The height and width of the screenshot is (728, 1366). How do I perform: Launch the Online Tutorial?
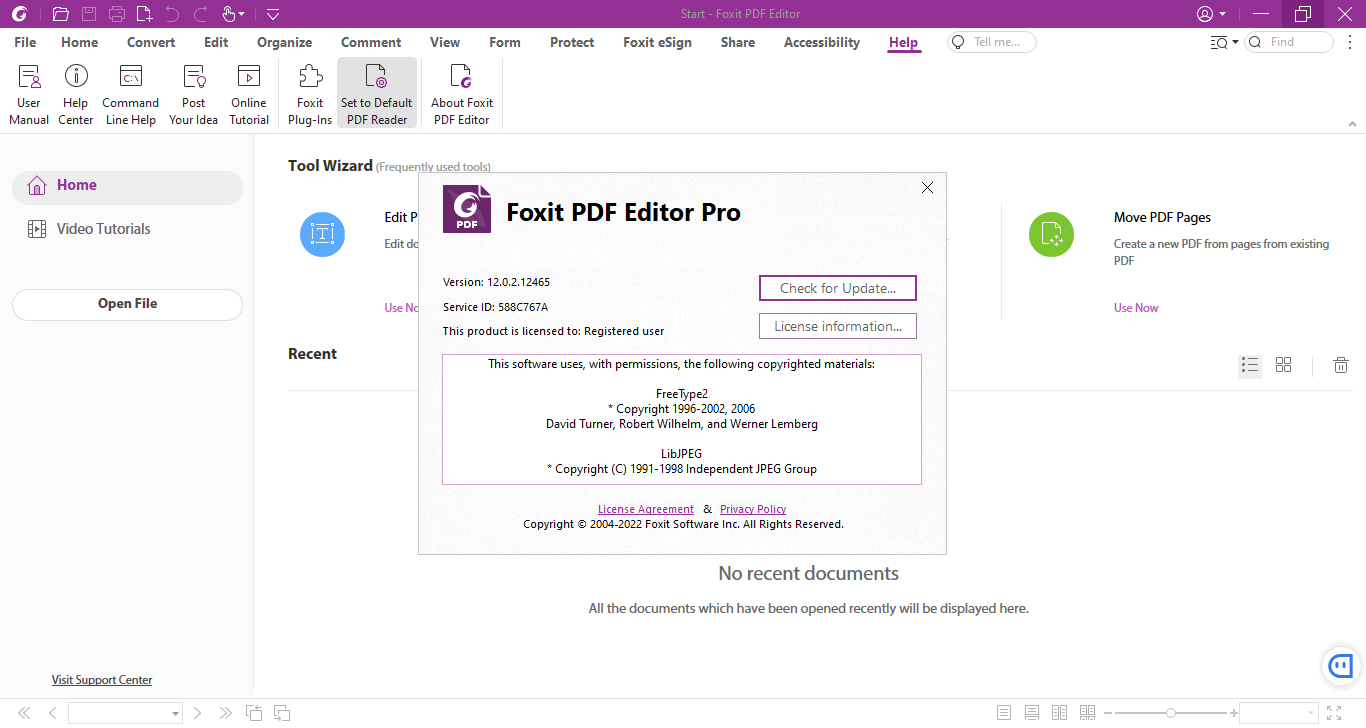coord(248,92)
